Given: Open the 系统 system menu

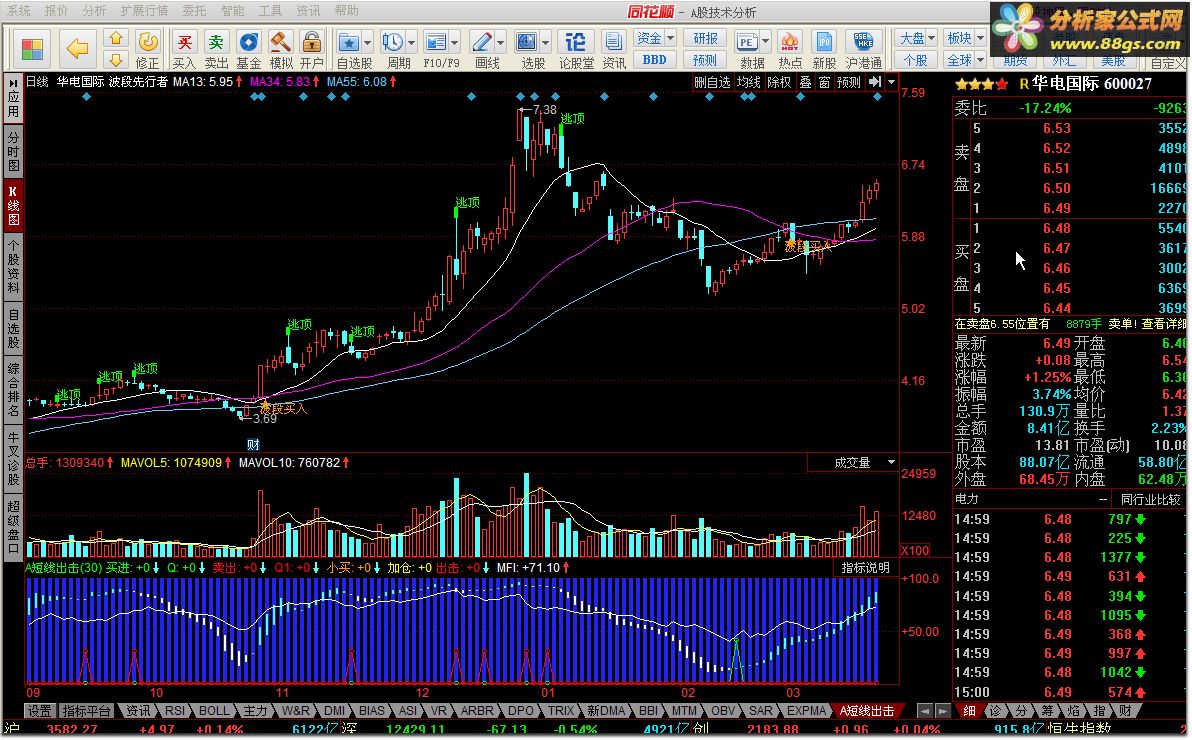Looking at the screenshot, I should point(19,11).
